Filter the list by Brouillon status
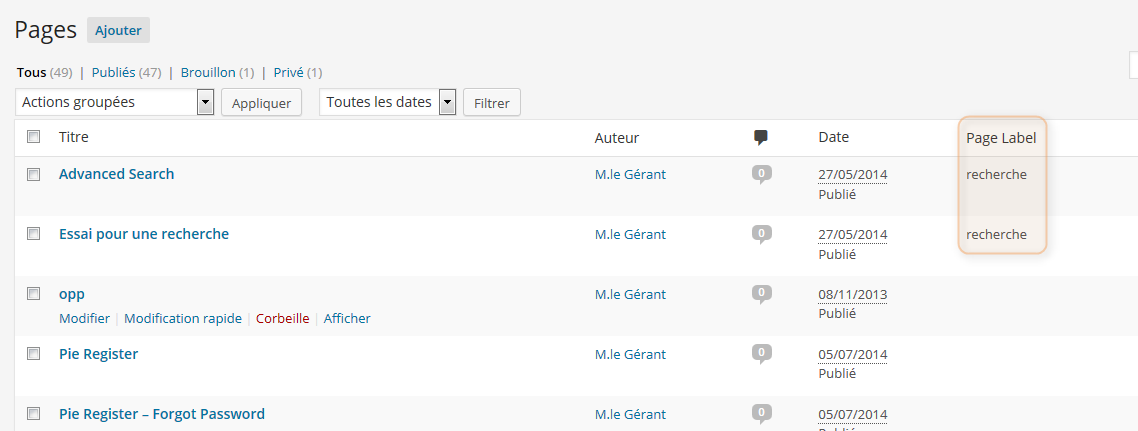Screen dimensions: 1138x431 point(208,73)
